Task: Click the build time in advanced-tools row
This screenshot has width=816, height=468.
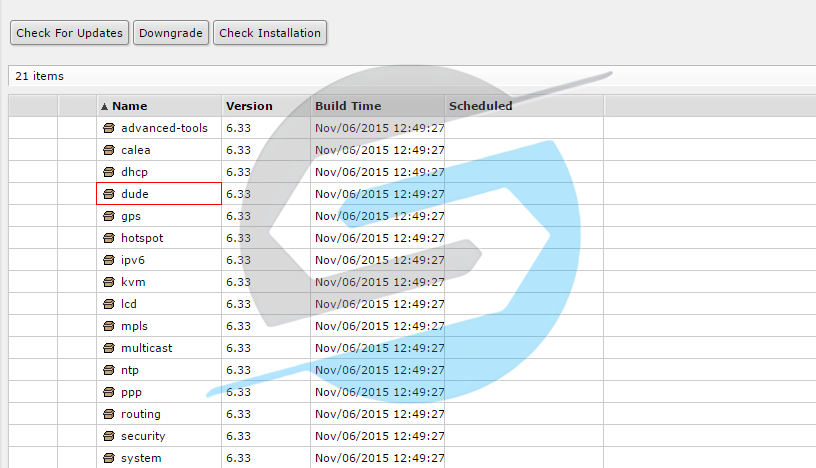Action: 379,128
